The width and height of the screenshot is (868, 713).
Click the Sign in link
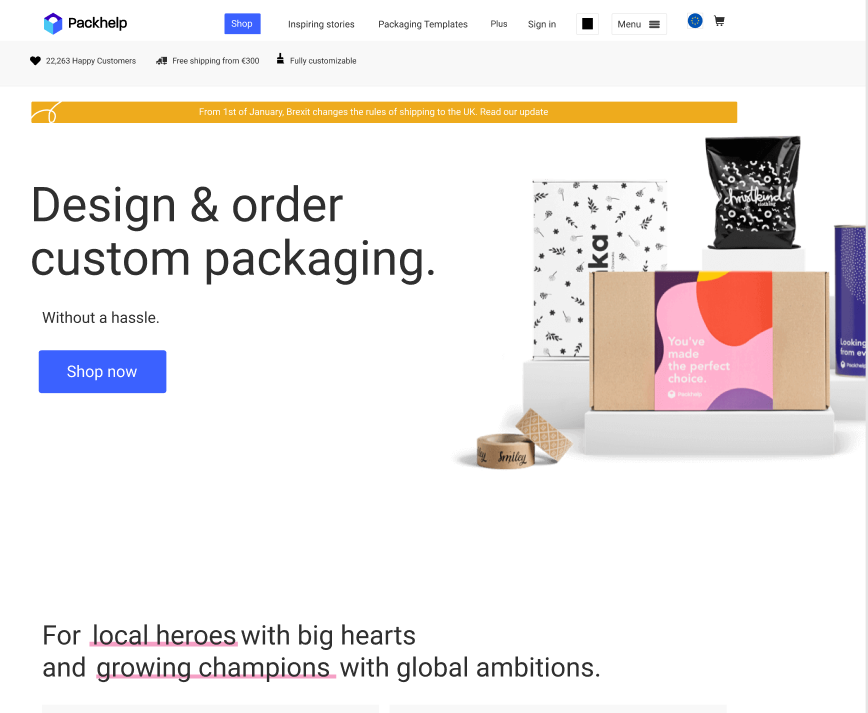pos(542,24)
